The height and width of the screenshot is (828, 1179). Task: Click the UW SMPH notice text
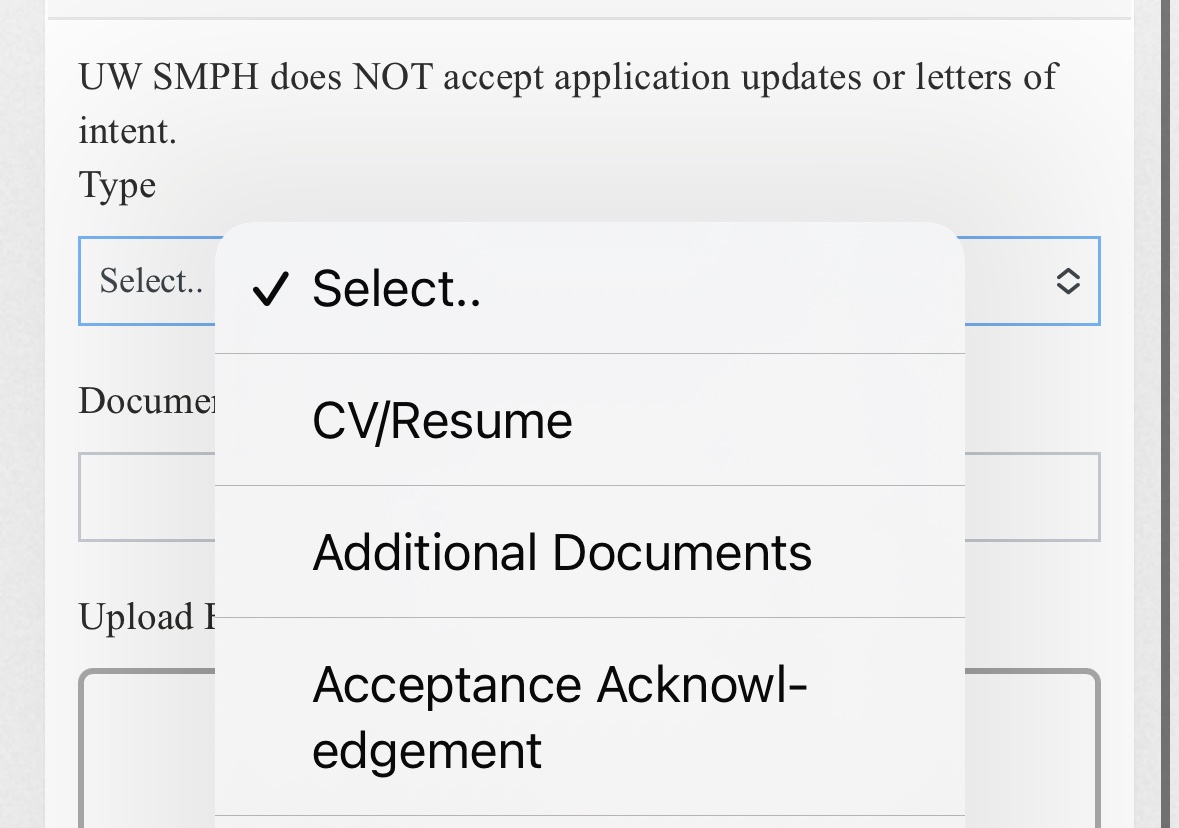[567, 77]
